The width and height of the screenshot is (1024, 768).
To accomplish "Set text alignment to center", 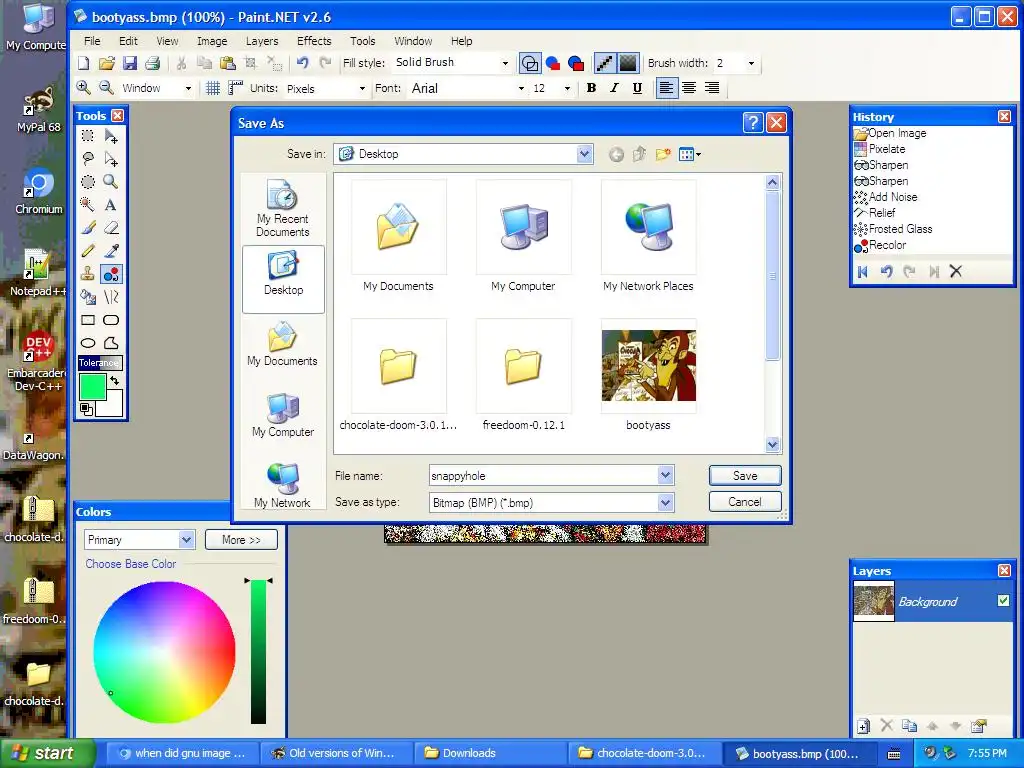I will coord(689,88).
